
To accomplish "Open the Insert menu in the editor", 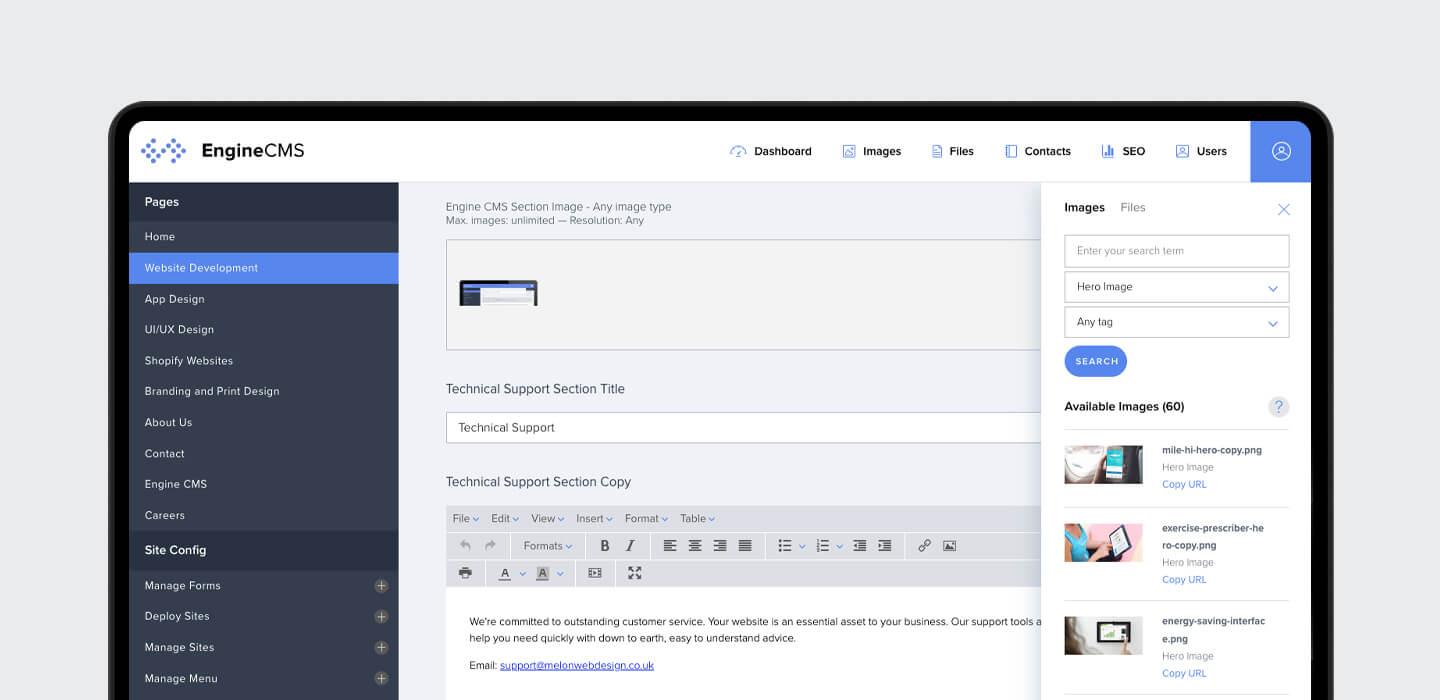I will 594,518.
